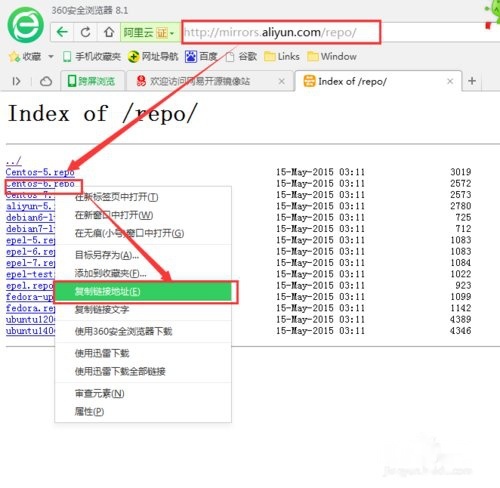Image resolution: width=500 pixels, height=488 pixels.
Task: Click the cloud sync icon
Action: tap(46, 81)
